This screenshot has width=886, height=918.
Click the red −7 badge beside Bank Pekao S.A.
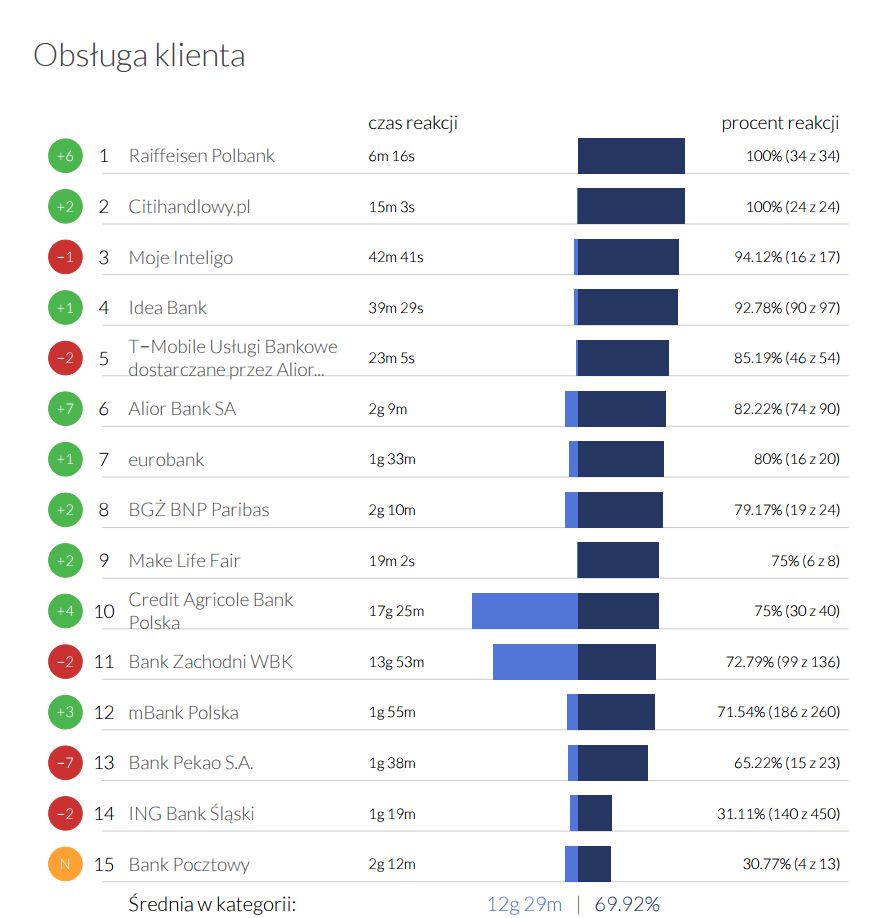pyautogui.click(x=65, y=763)
